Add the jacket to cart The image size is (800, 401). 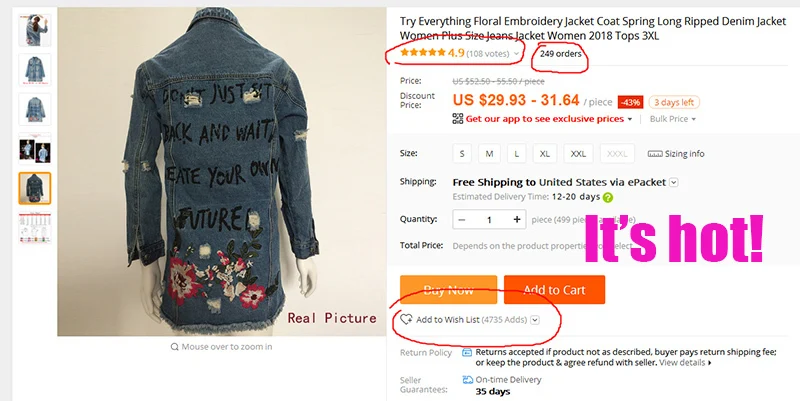click(x=554, y=290)
